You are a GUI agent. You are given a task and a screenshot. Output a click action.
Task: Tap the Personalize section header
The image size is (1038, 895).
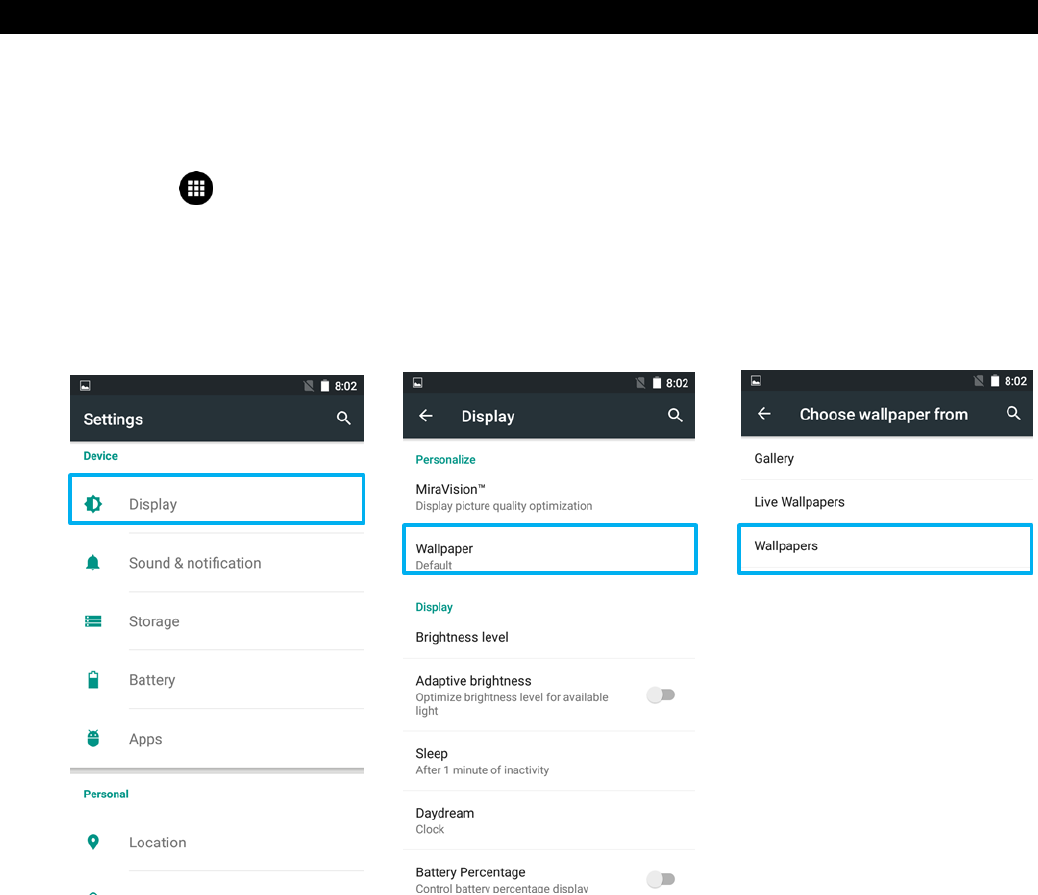(x=445, y=459)
